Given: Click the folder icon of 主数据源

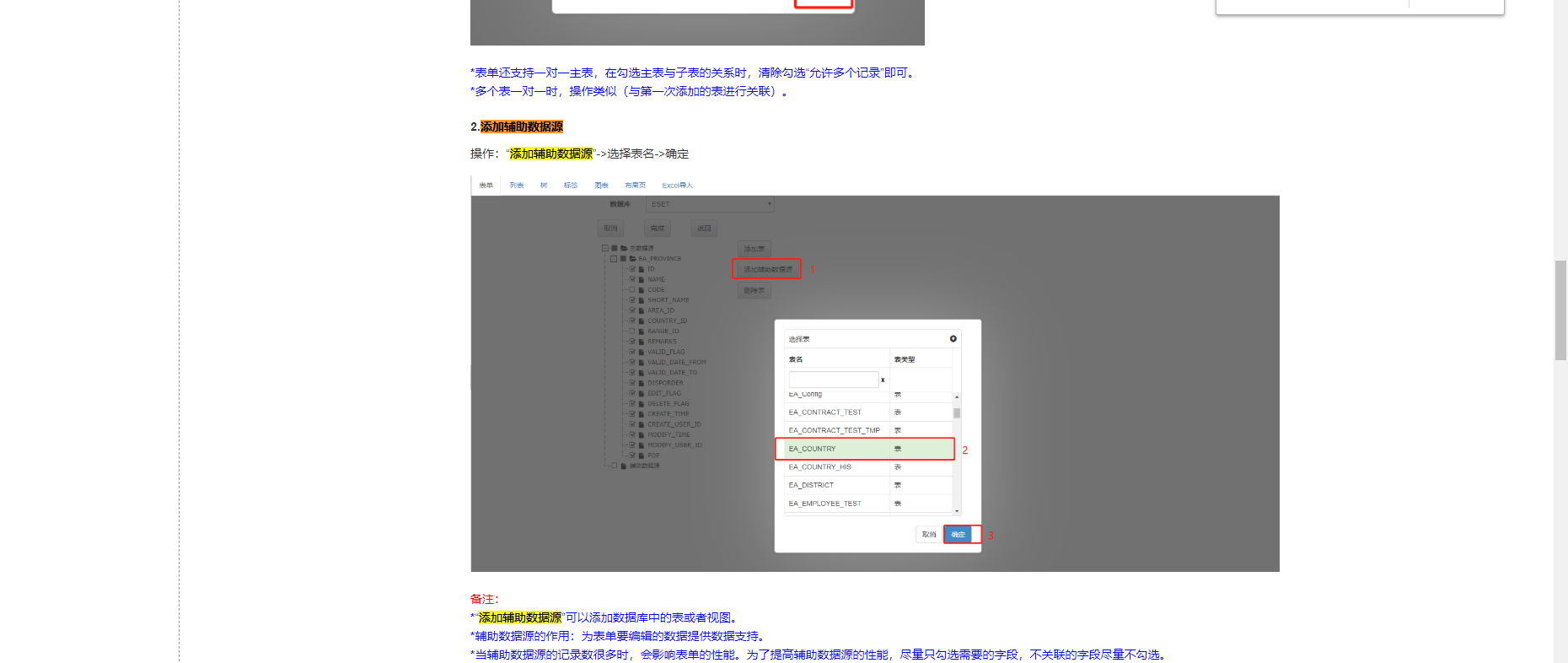Looking at the screenshot, I should click(x=624, y=249).
